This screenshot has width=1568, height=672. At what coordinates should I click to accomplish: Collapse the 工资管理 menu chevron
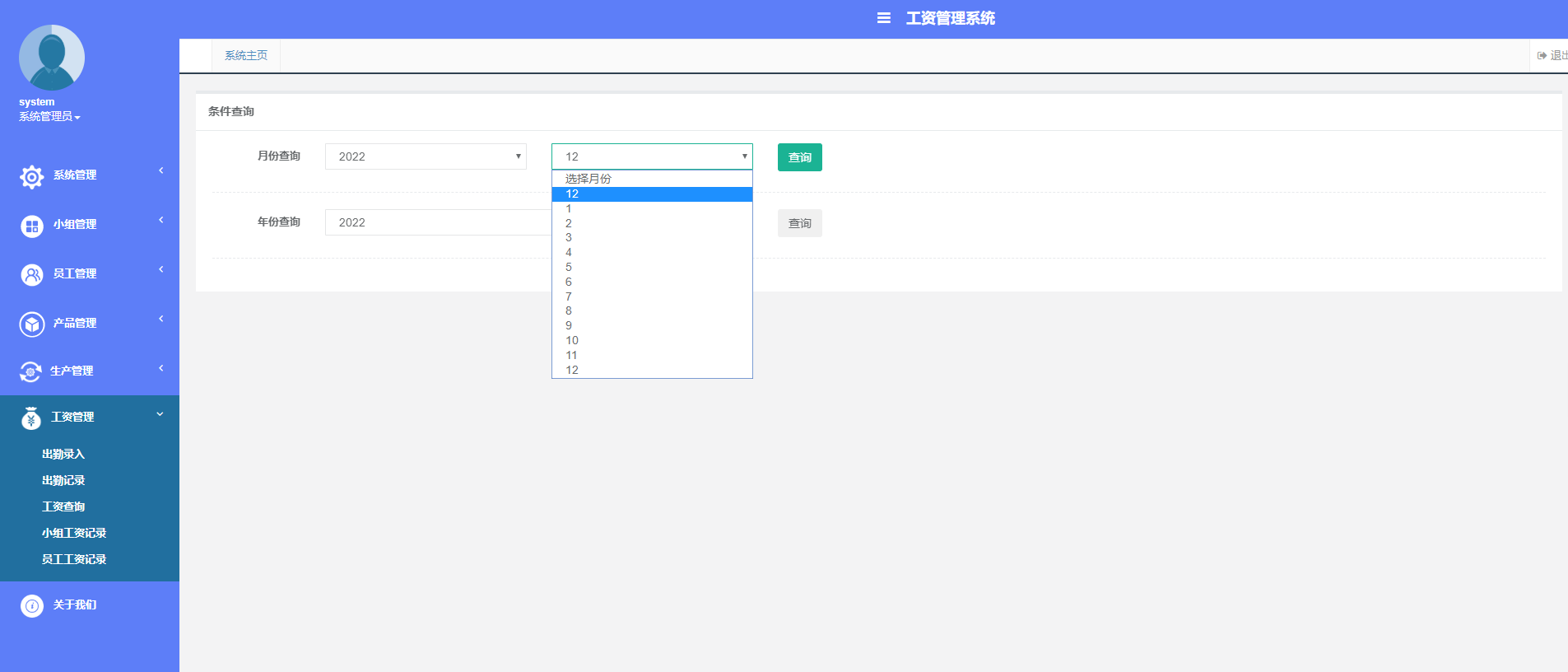coord(160,414)
